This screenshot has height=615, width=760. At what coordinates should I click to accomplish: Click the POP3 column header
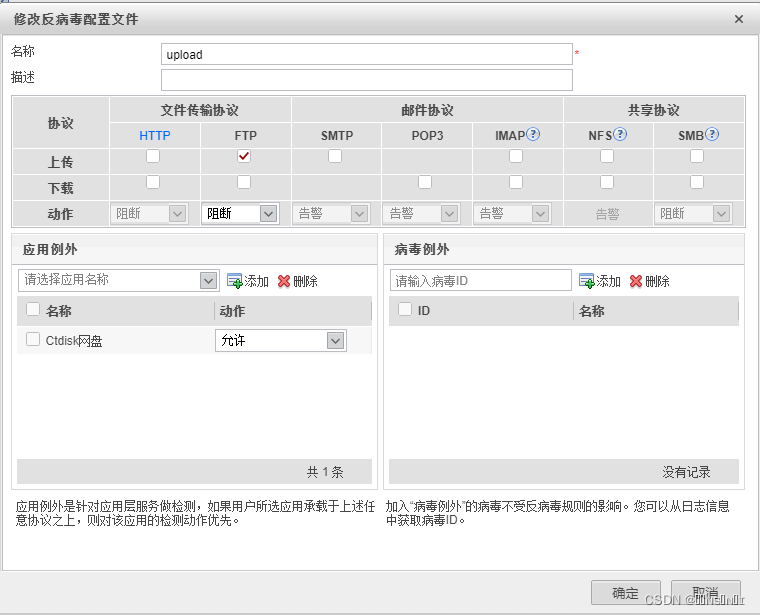[427, 136]
